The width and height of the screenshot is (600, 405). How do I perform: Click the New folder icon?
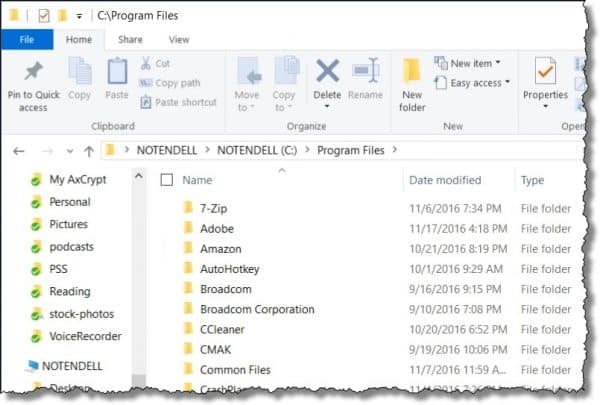point(412,71)
